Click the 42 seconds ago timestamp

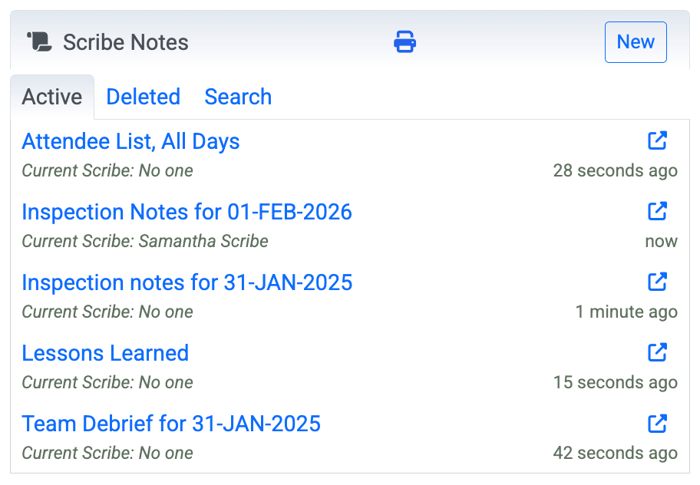(615, 453)
